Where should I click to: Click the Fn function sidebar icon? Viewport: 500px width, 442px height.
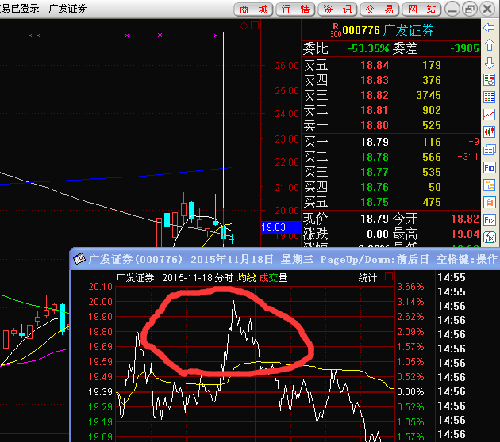(489, 220)
